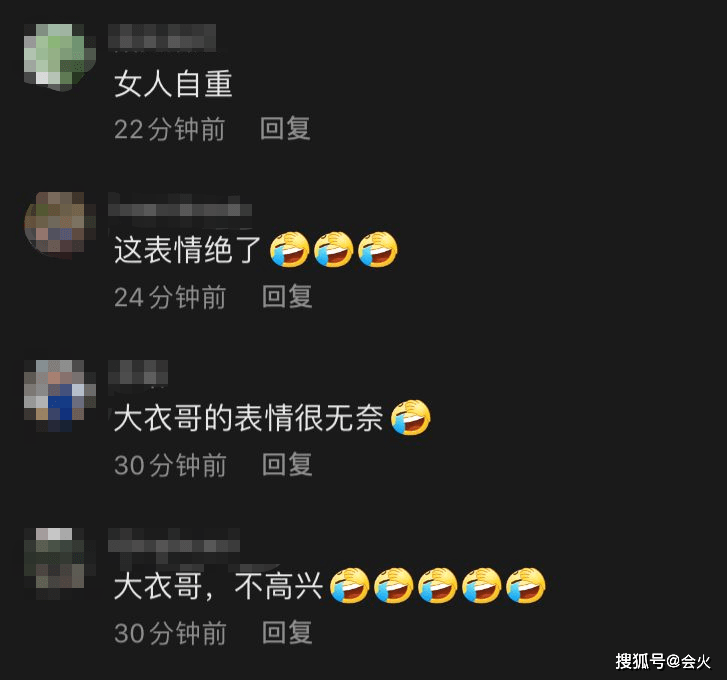Reply to 大衣哥的表情很无奈 comment
This screenshot has height=680, width=727.
pos(287,464)
